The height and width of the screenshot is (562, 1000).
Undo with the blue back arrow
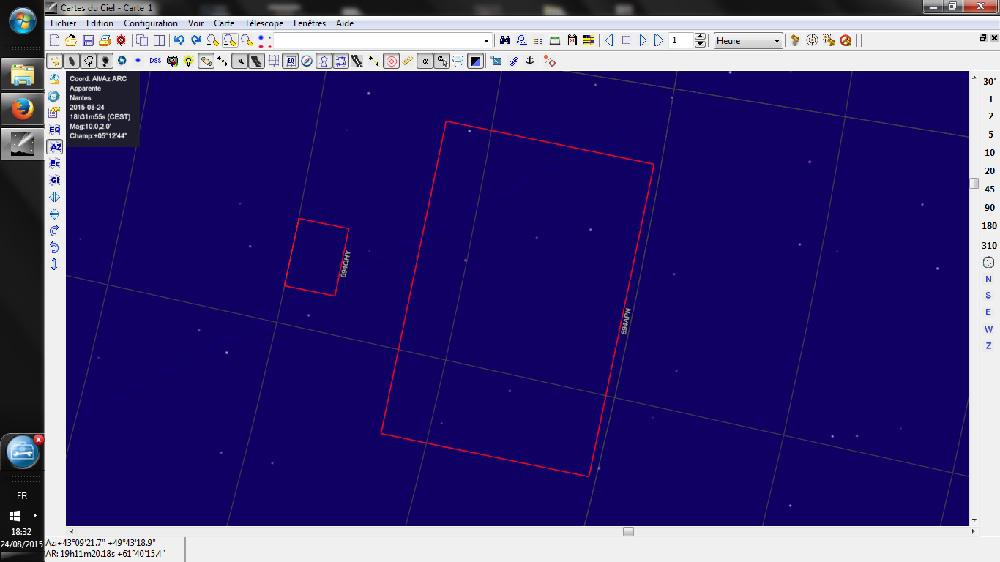point(179,40)
